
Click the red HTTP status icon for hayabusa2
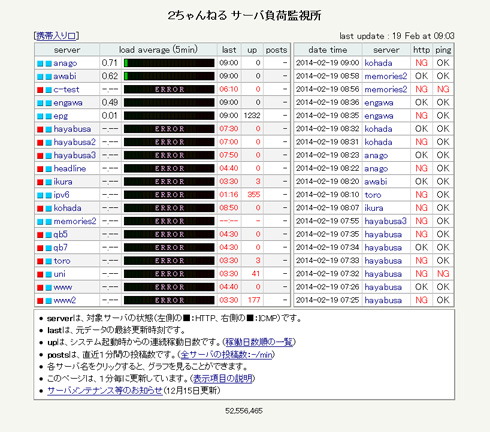tap(40, 142)
